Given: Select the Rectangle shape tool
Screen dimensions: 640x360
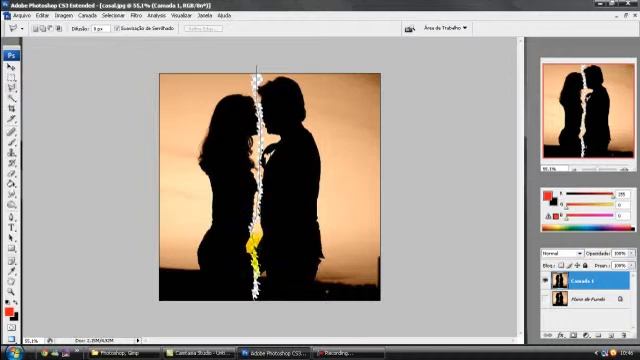Looking at the screenshot, I should click(x=11, y=249).
